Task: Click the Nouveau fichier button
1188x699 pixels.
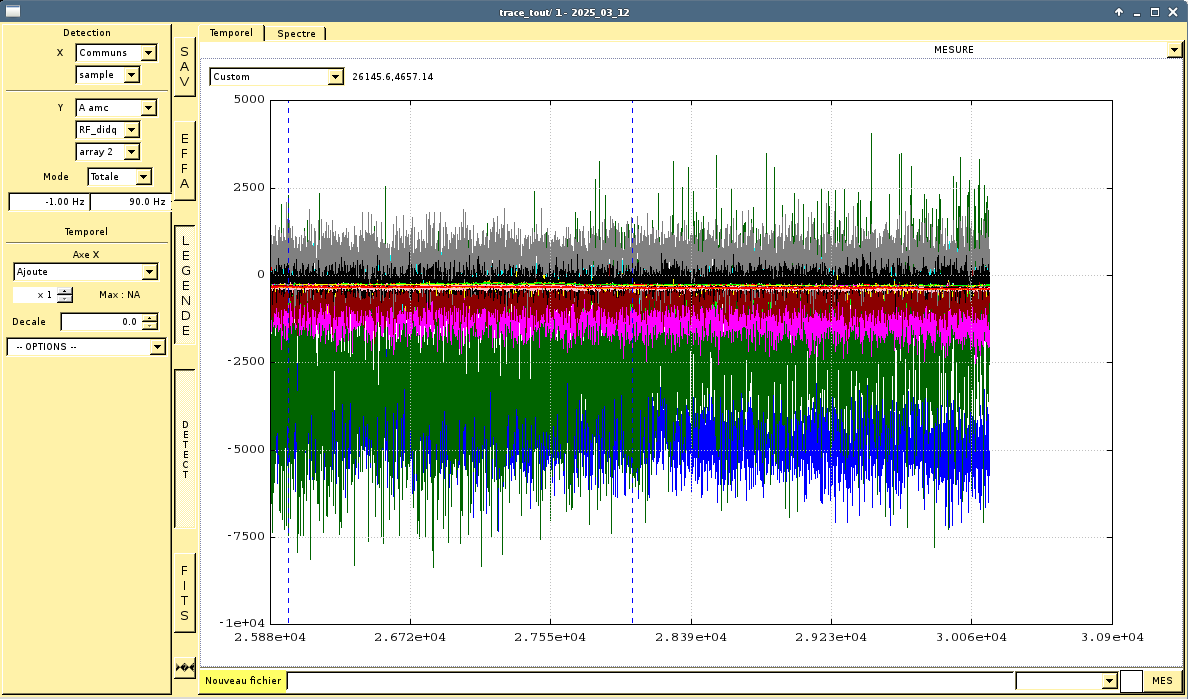Action: 243,681
